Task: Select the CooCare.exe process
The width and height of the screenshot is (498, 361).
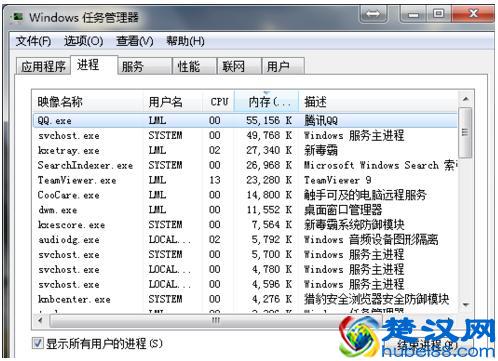Action: (245, 195)
